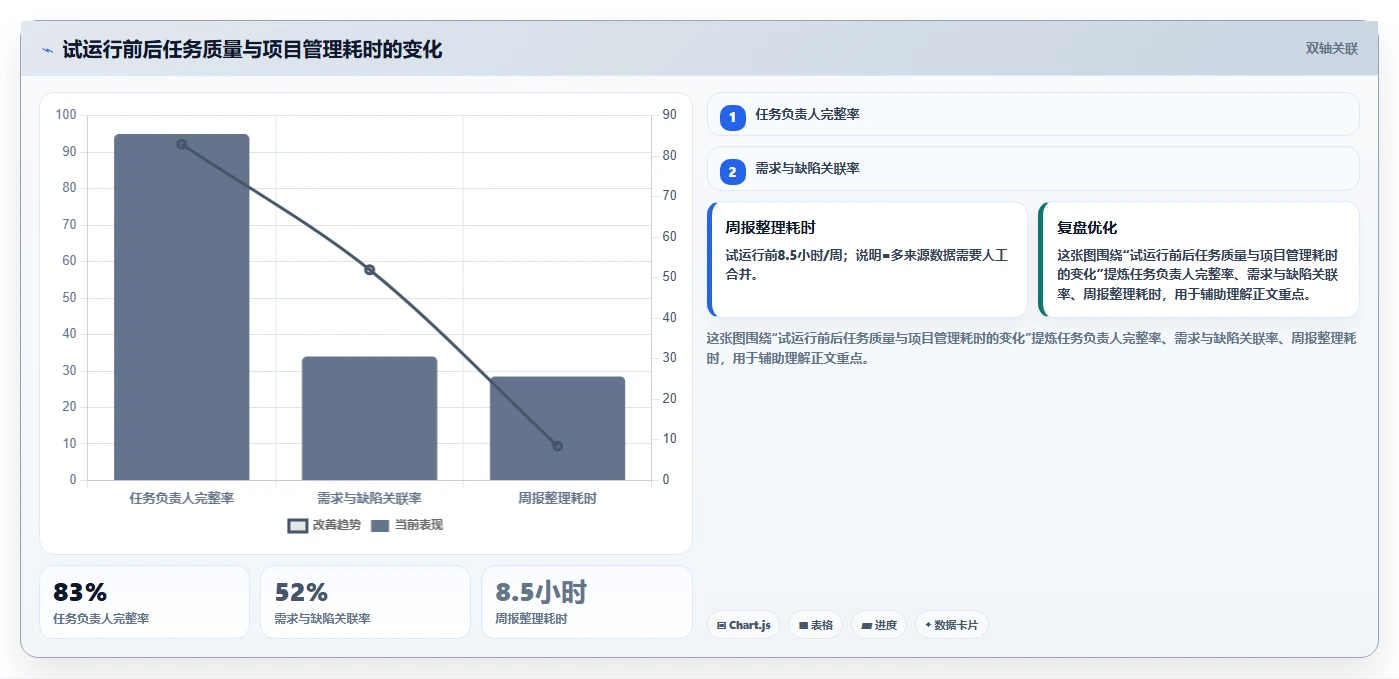Click the x-axis label 任务负责人完整率
This screenshot has width=1399, height=679.
182,498
